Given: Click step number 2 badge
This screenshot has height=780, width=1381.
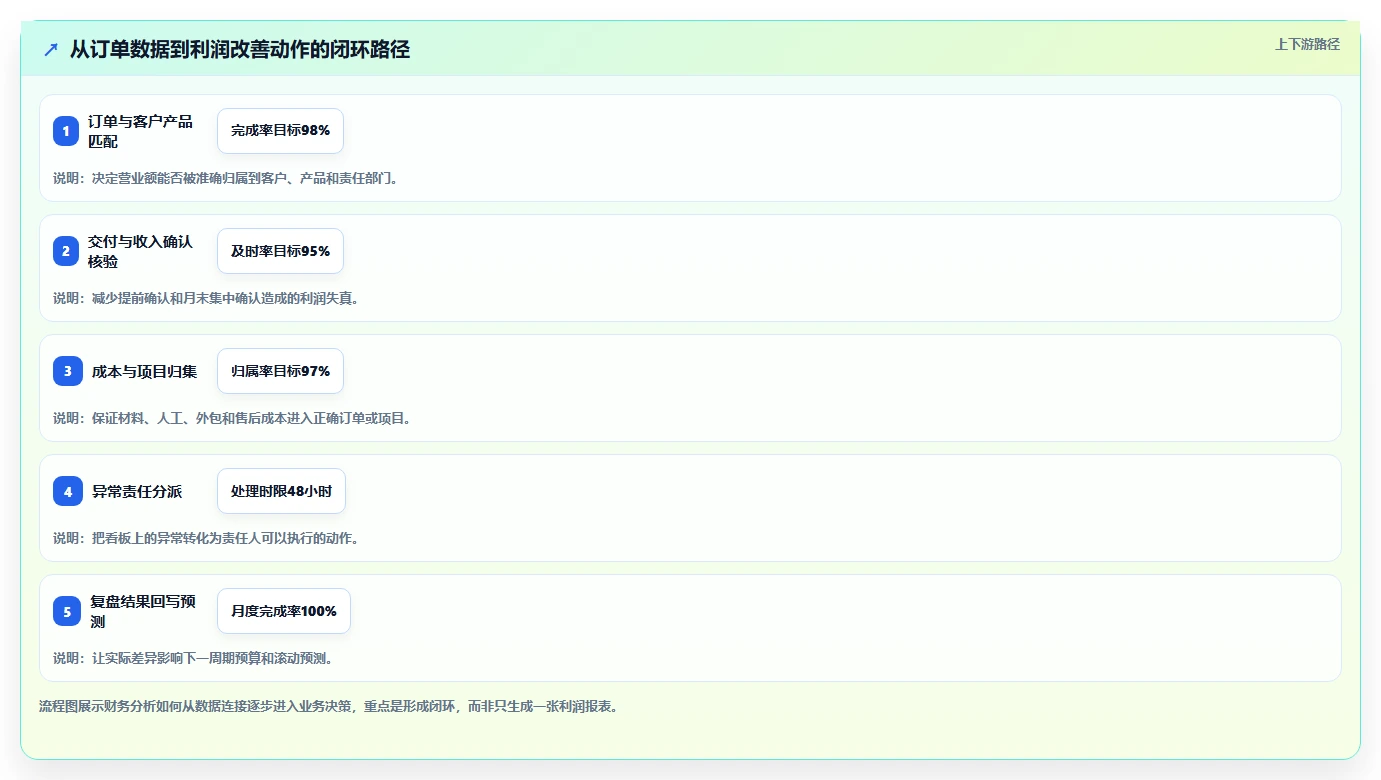Looking at the screenshot, I should [x=66, y=251].
